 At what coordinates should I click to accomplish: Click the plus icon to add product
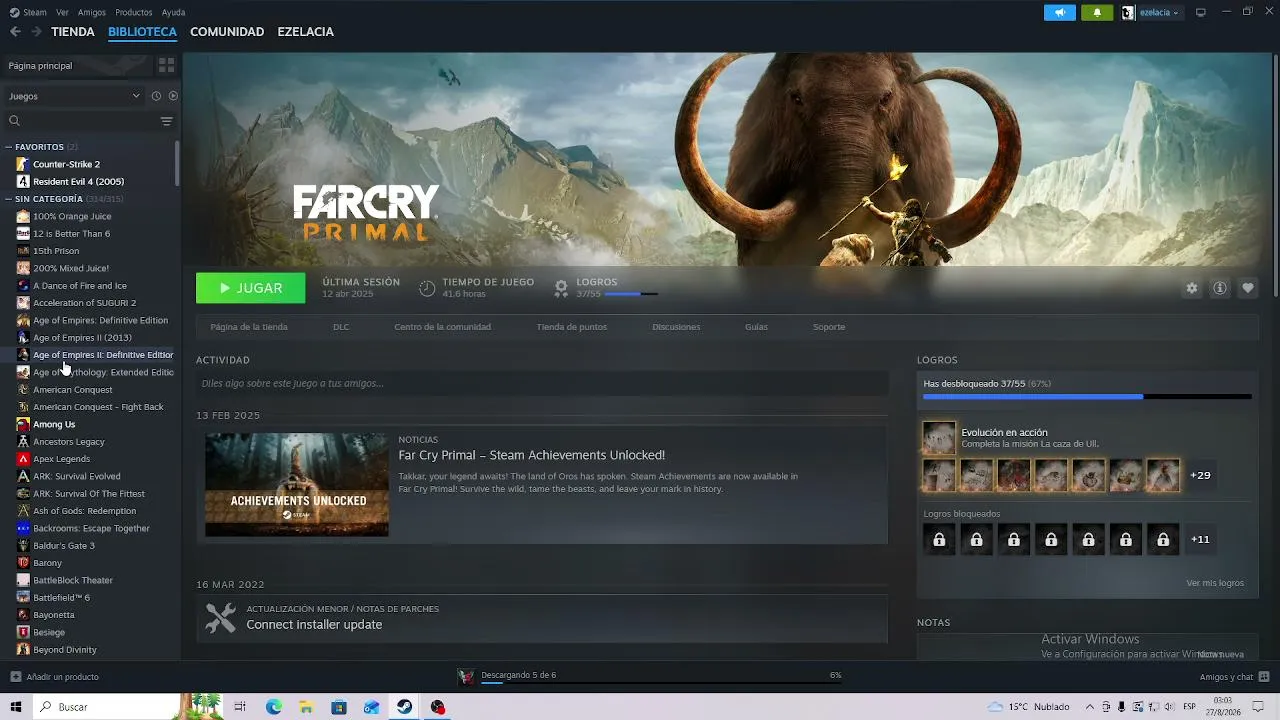tap(15, 677)
